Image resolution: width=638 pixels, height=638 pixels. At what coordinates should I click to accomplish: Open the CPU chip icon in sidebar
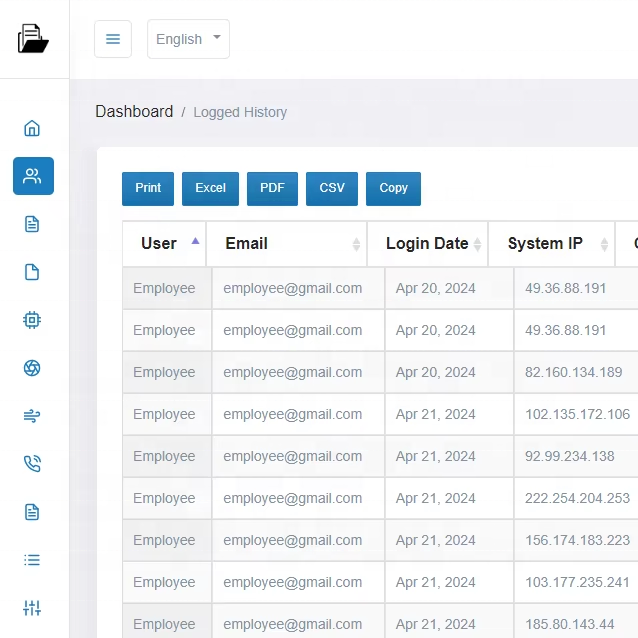[x=32, y=320]
